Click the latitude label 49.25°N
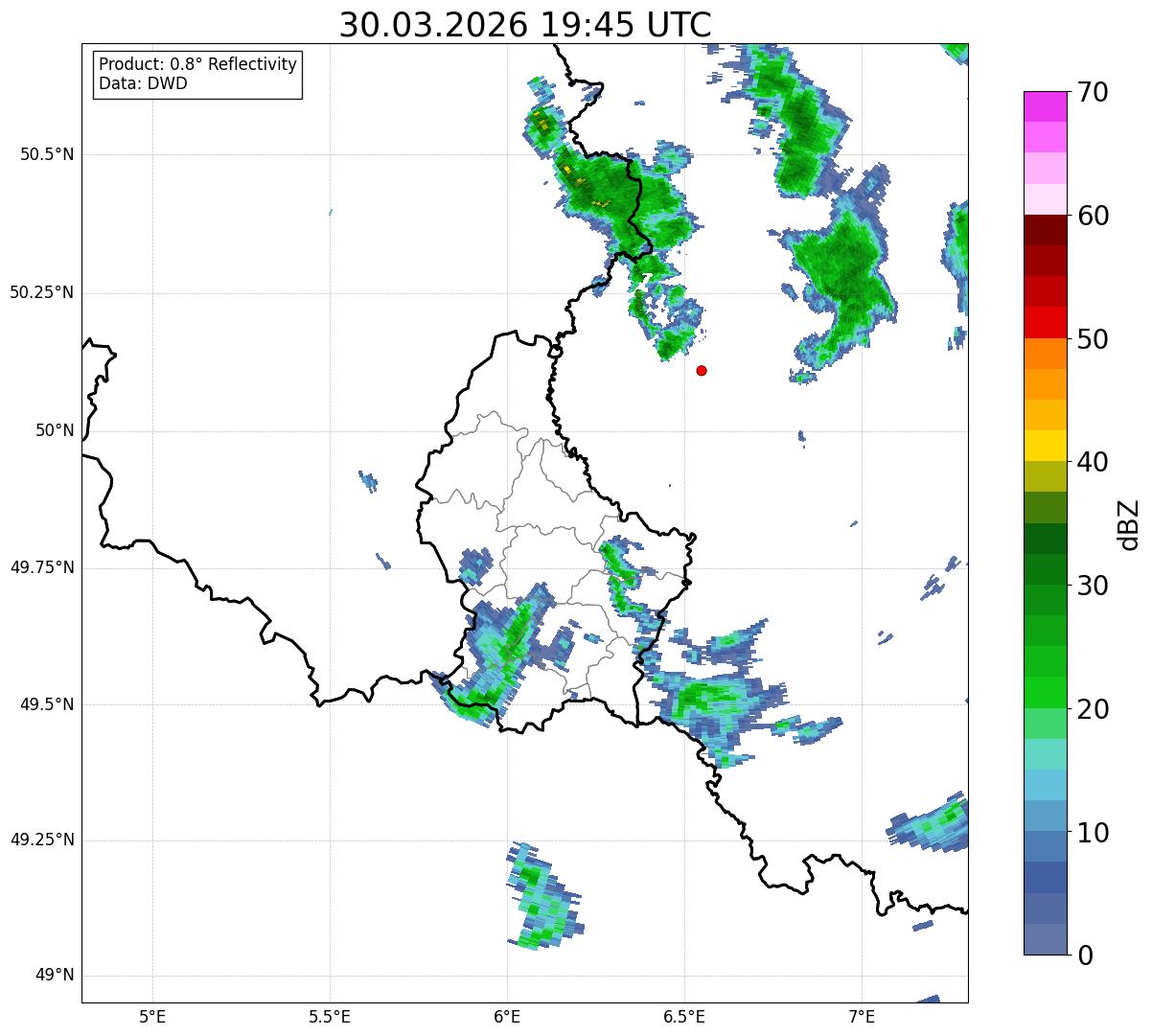 pos(41,840)
